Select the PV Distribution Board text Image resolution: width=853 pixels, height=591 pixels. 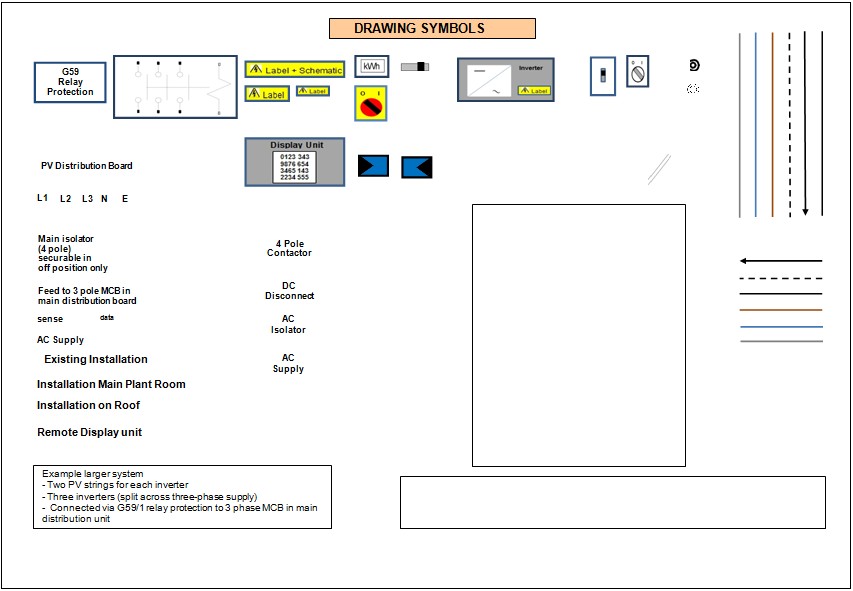click(x=86, y=166)
